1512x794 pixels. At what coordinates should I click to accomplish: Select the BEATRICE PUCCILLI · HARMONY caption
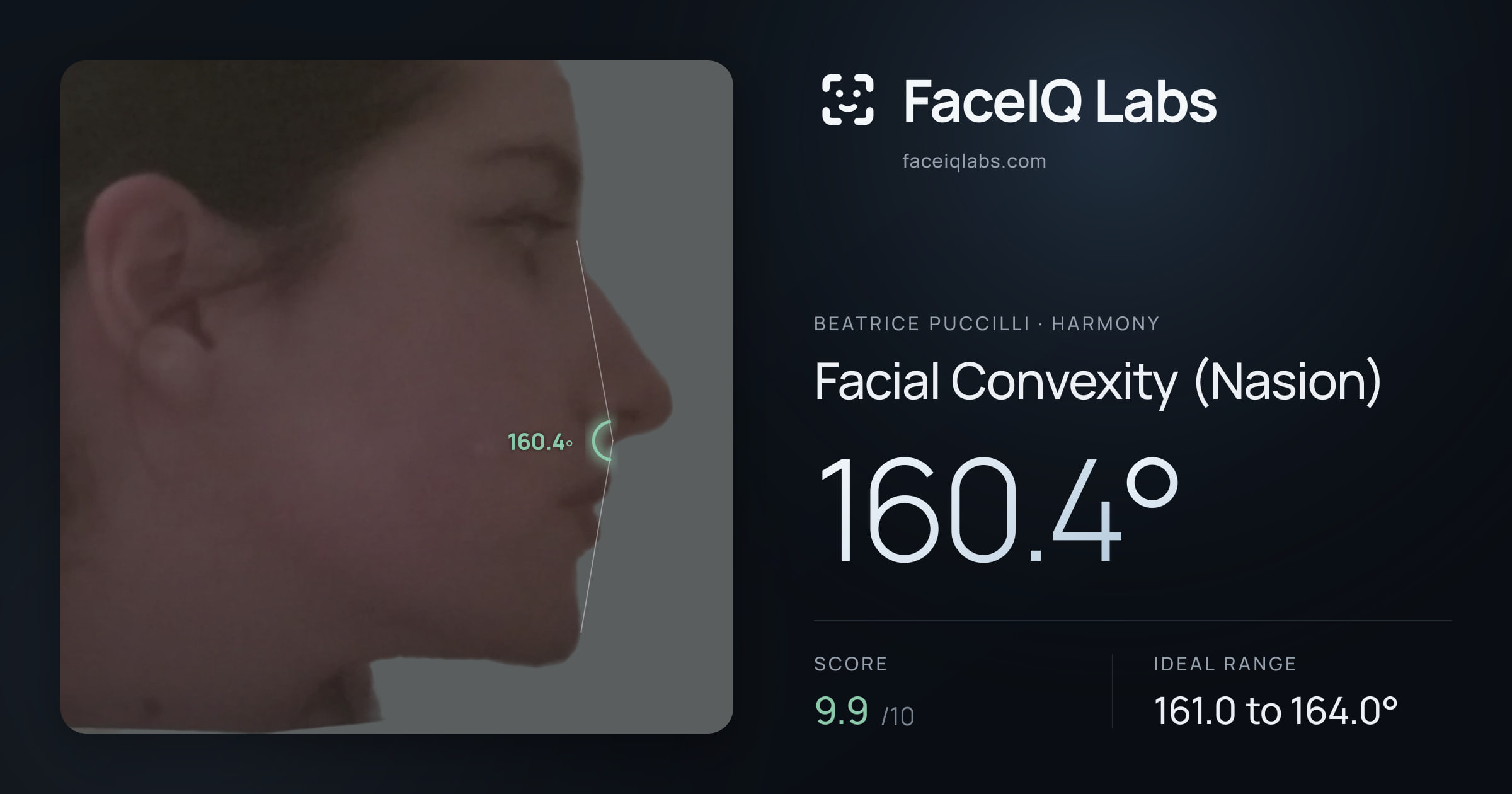987,323
